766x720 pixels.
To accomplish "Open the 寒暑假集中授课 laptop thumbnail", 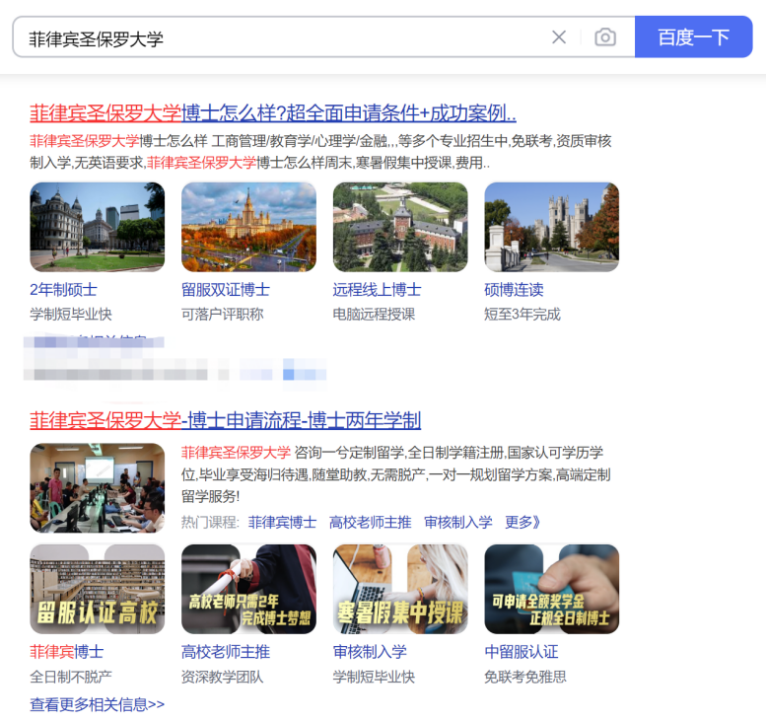I will [400, 589].
